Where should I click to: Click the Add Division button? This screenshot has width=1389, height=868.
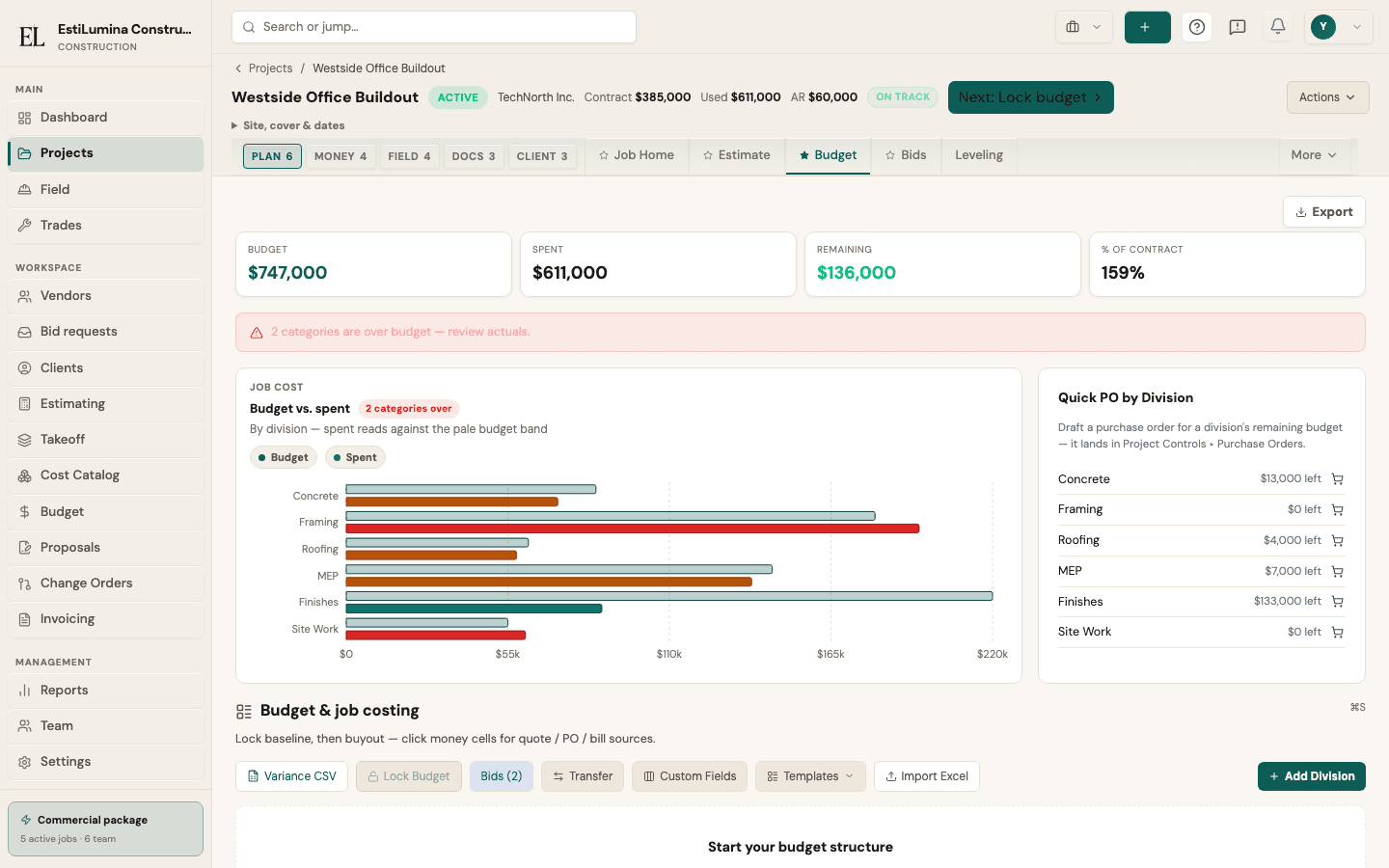click(x=1312, y=776)
